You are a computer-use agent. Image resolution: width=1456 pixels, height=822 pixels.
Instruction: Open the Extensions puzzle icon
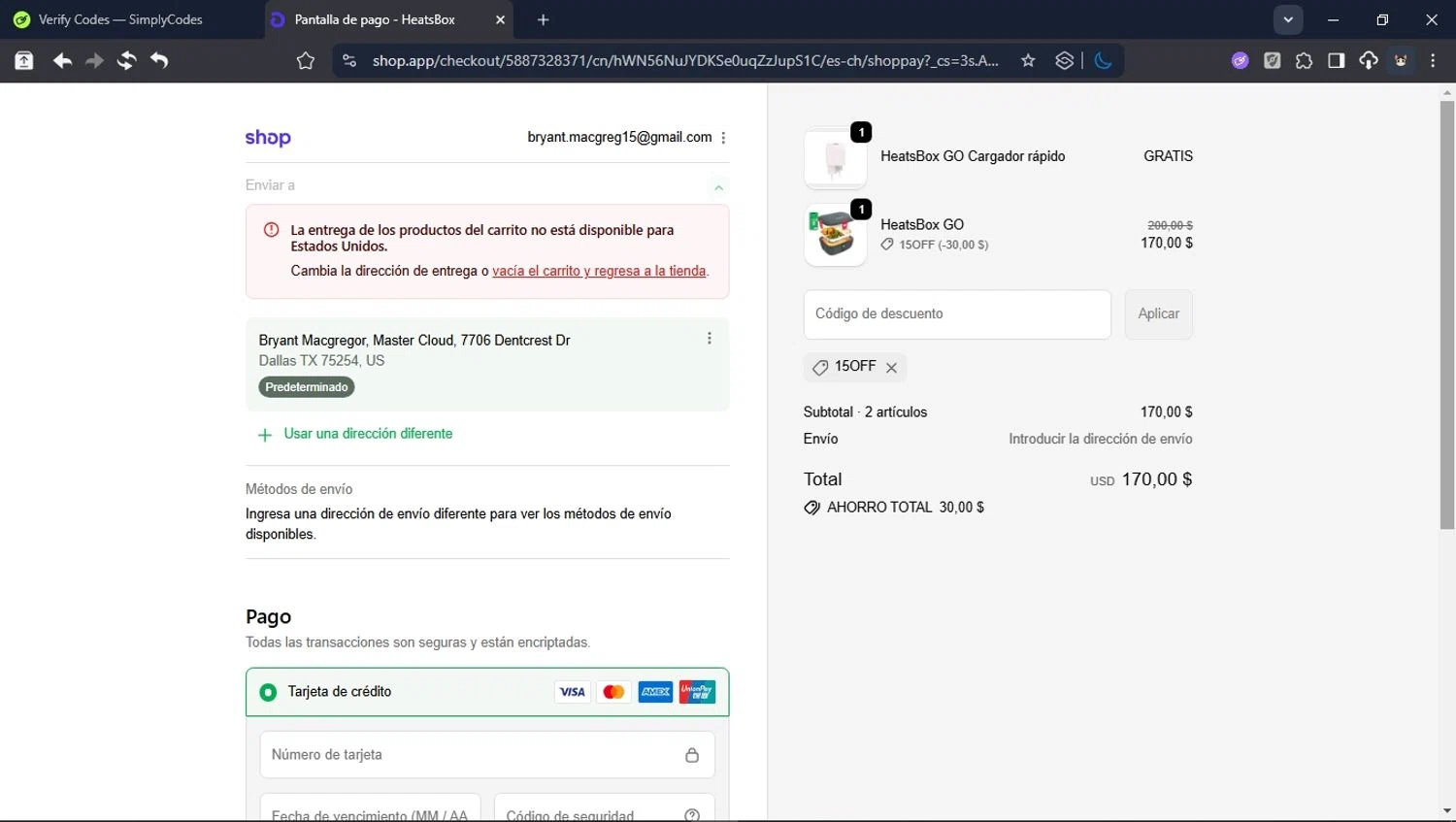click(1305, 61)
